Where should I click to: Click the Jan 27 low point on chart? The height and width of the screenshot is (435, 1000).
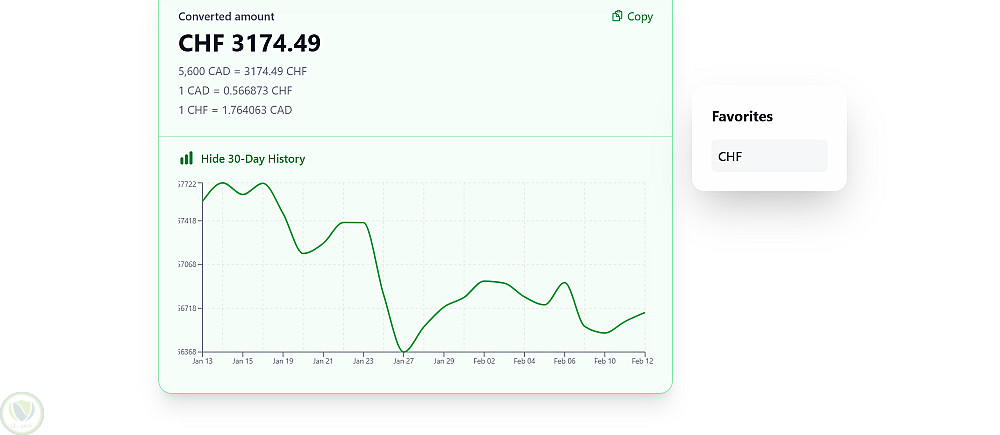[404, 351]
